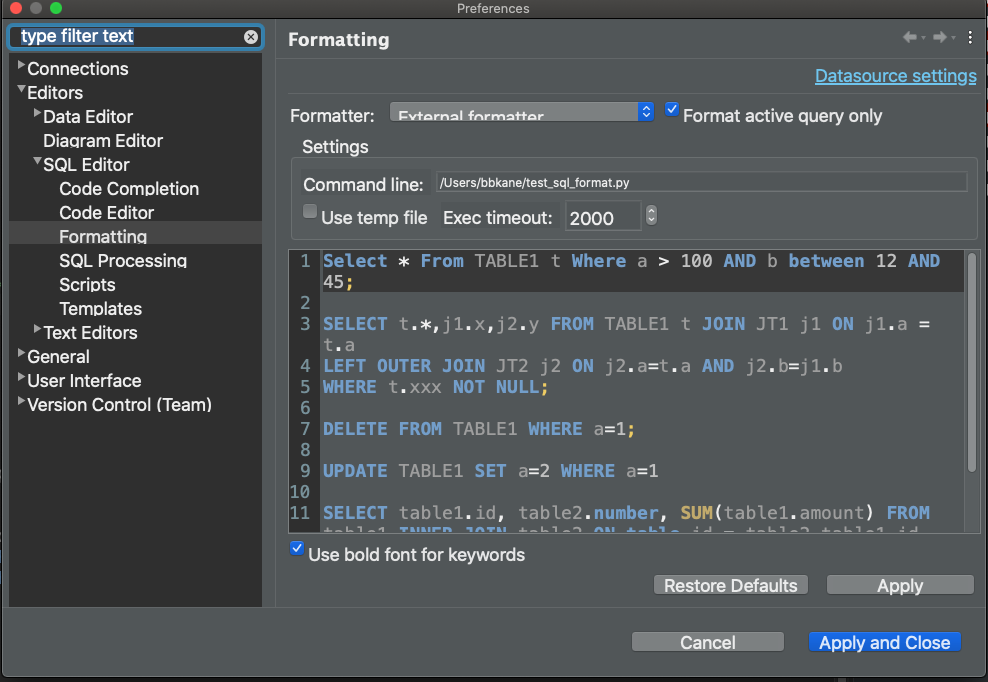This screenshot has height=682, width=988.
Task: Clear the filter text with the x icon
Action: tap(250, 36)
